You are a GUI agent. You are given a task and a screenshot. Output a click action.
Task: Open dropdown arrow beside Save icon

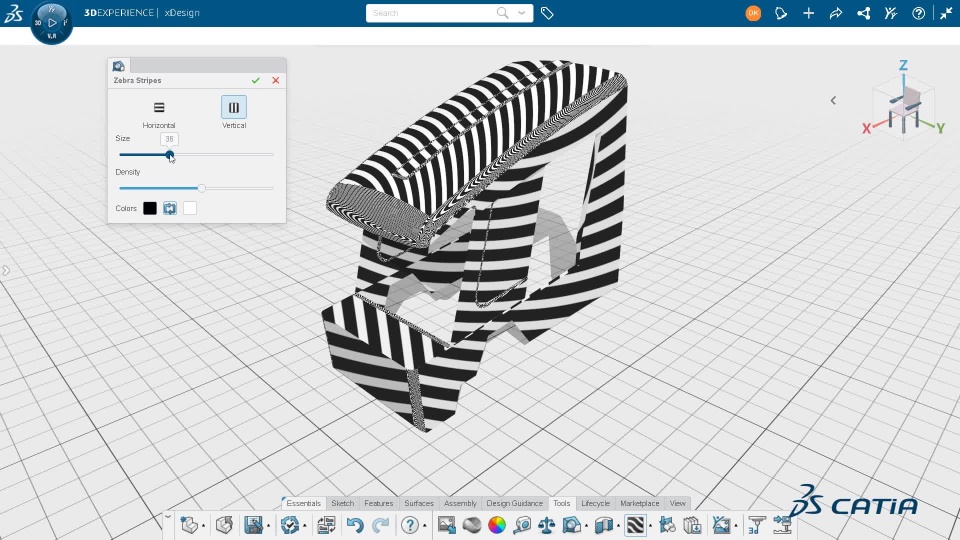268,526
